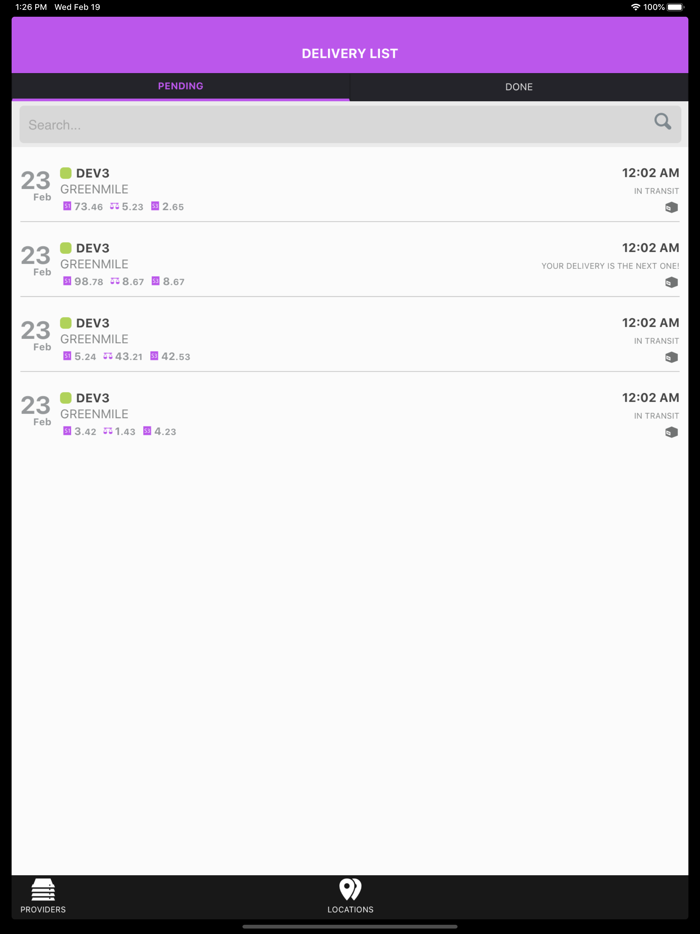Switch to the DONE tab
Viewport: 700px width, 934px height.
tap(519, 86)
